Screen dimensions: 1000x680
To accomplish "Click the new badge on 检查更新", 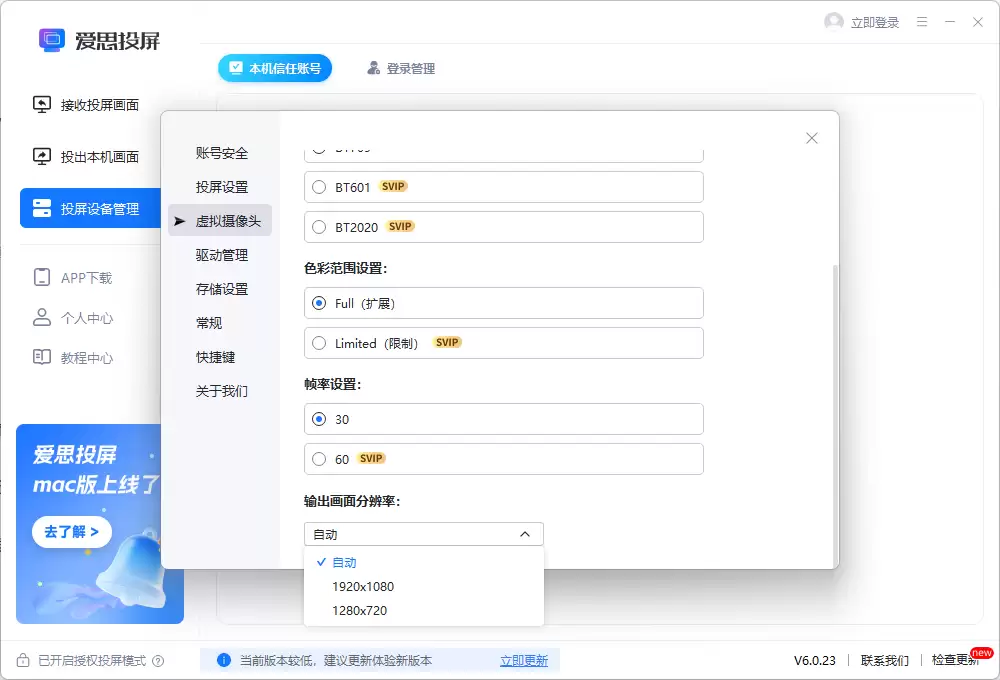I will coord(981,653).
